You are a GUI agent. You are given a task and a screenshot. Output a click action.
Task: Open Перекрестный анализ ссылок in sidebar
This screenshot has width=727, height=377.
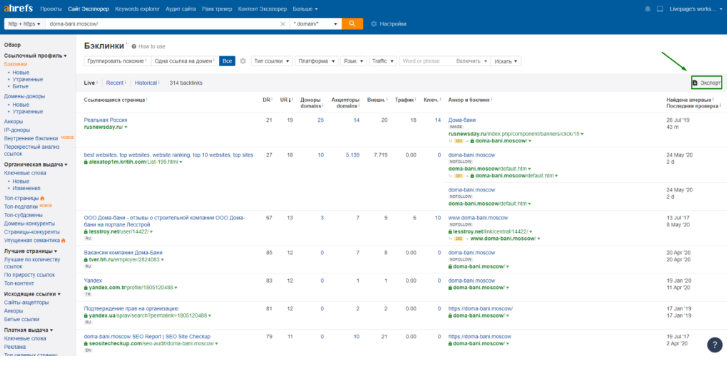point(32,150)
